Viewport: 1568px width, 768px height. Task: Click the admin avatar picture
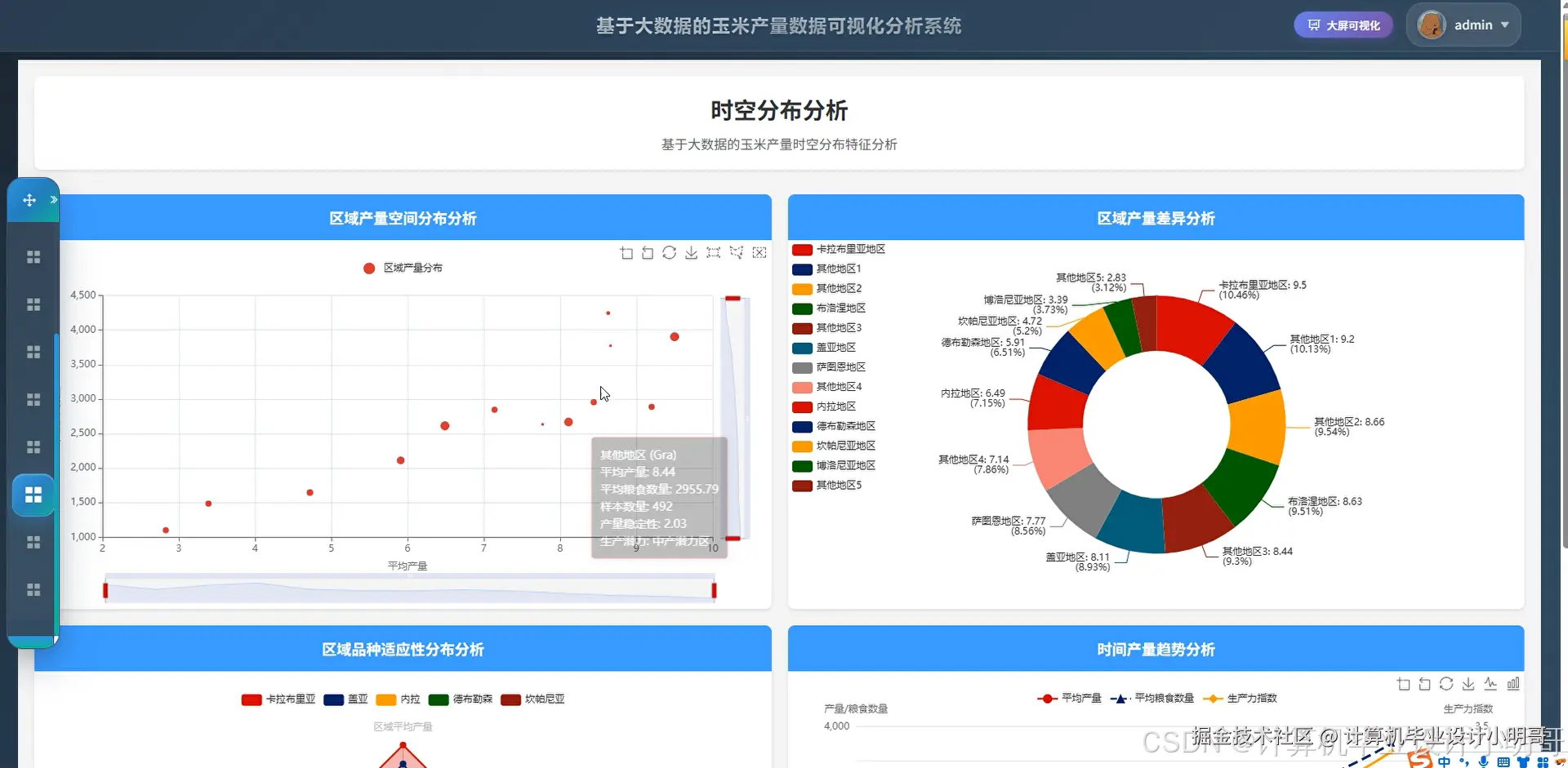(x=1432, y=24)
